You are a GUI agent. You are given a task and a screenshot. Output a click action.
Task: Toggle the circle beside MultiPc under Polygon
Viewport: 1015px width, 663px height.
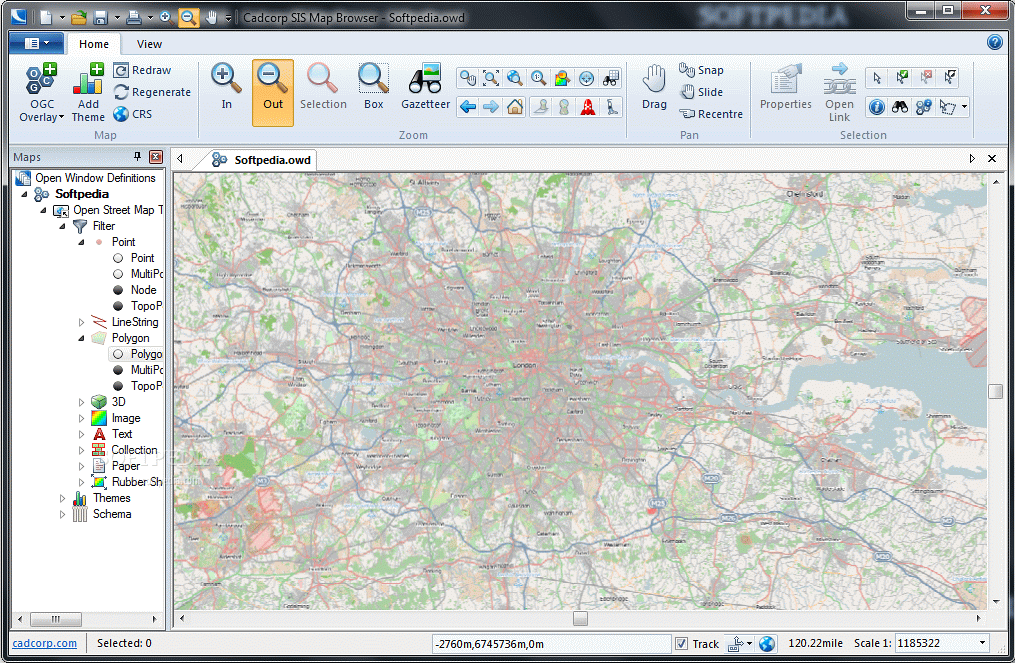pos(118,370)
